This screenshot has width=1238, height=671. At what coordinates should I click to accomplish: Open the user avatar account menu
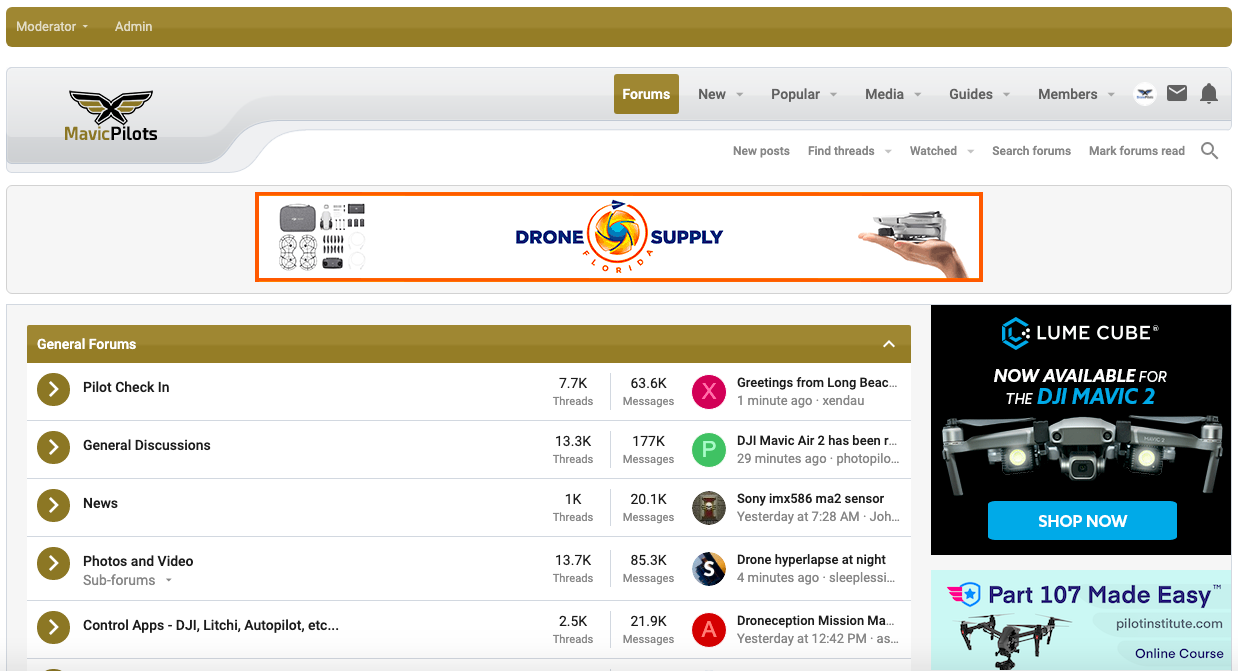pos(1144,94)
